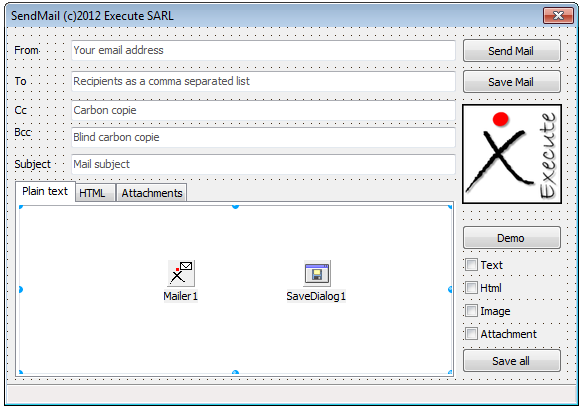The width and height of the screenshot is (587, 410).
Task: Toggle the Html checkbox
Action: [471, 288]
